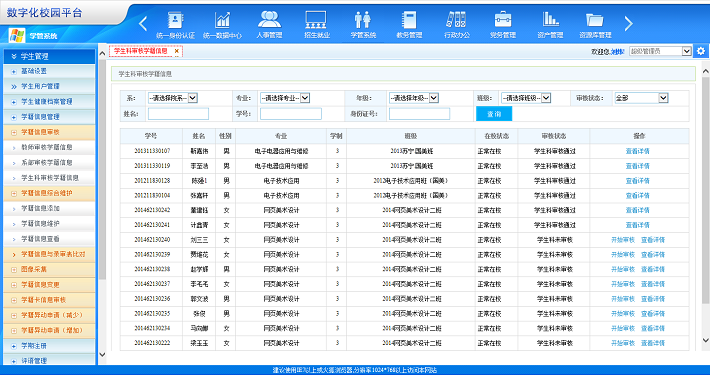Open the 资源库管理 folder icon
Image resolution: width=710 pixels, height=375 pixels.
point(595,20)
